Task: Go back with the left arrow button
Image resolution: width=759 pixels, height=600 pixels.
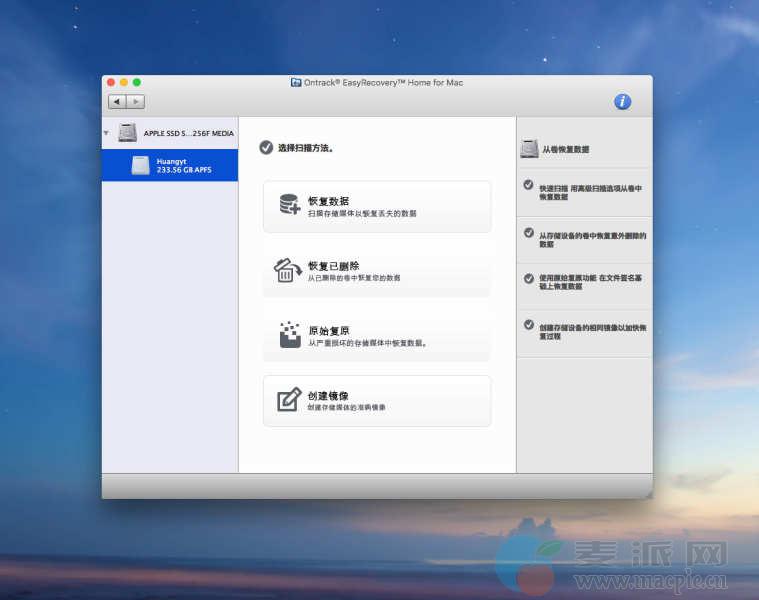Action: [x=117, y=101]
